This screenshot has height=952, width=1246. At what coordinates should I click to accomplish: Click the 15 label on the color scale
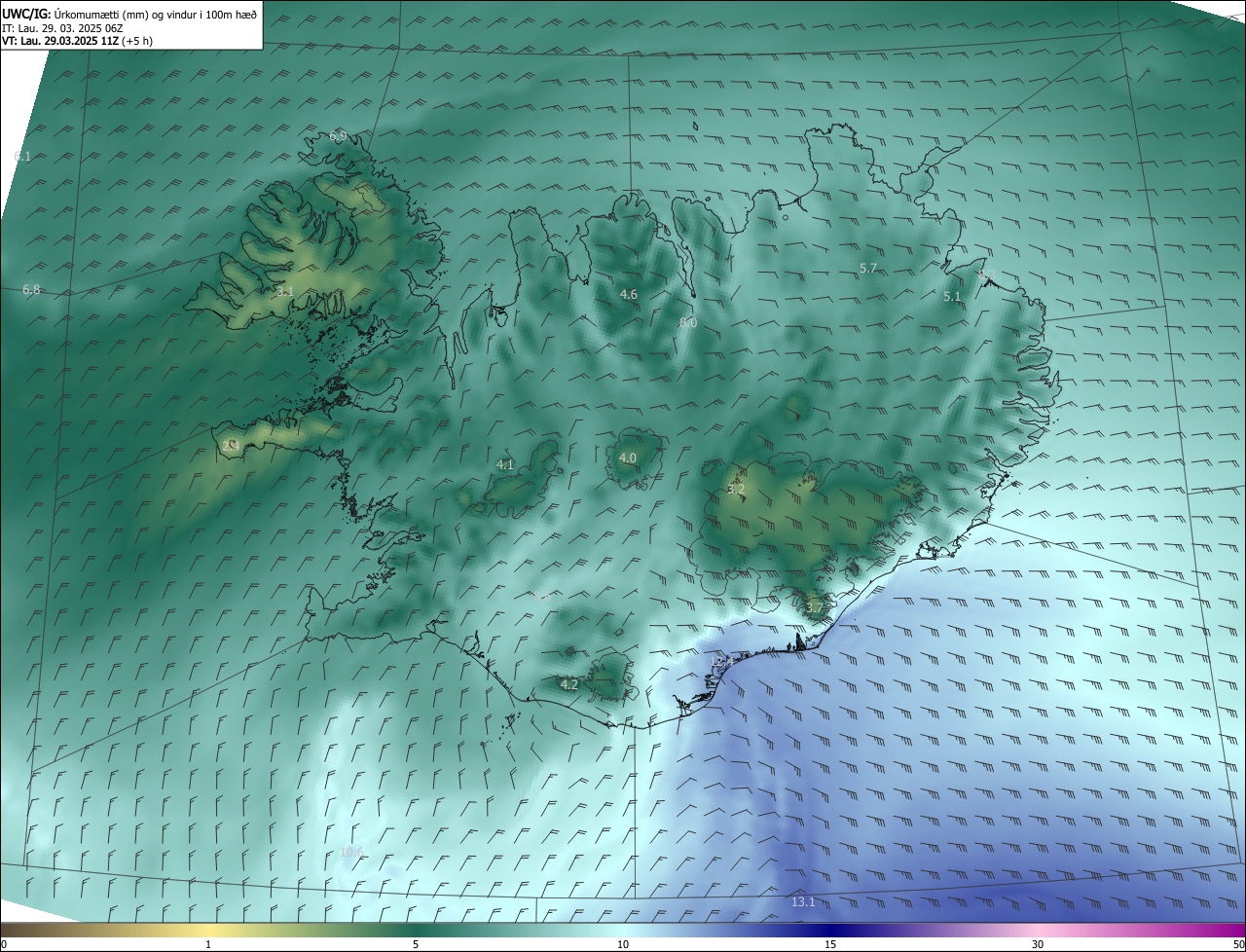click(830, 944)
